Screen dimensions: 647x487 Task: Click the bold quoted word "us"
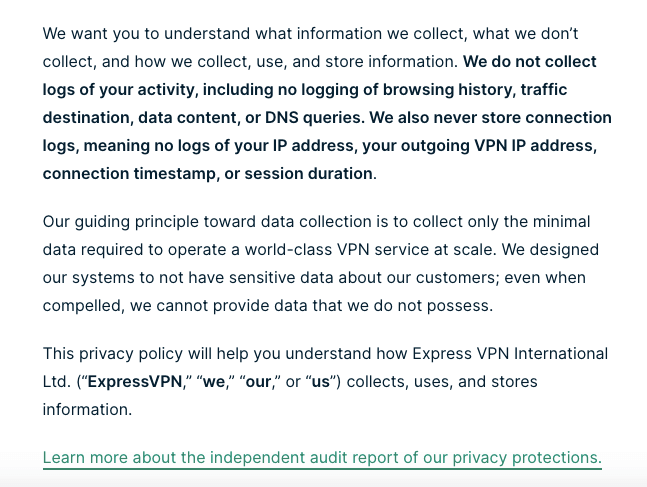coord(321,382)
